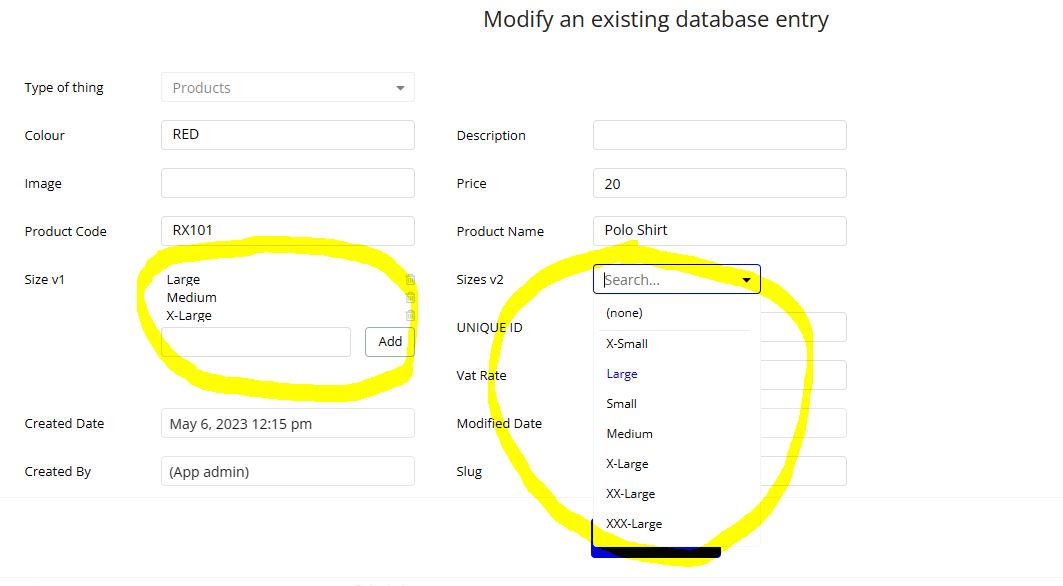Edit the Product Name Polo Shirt field
This screenshot has height=586, width=1063.
[x=720, y=231]
